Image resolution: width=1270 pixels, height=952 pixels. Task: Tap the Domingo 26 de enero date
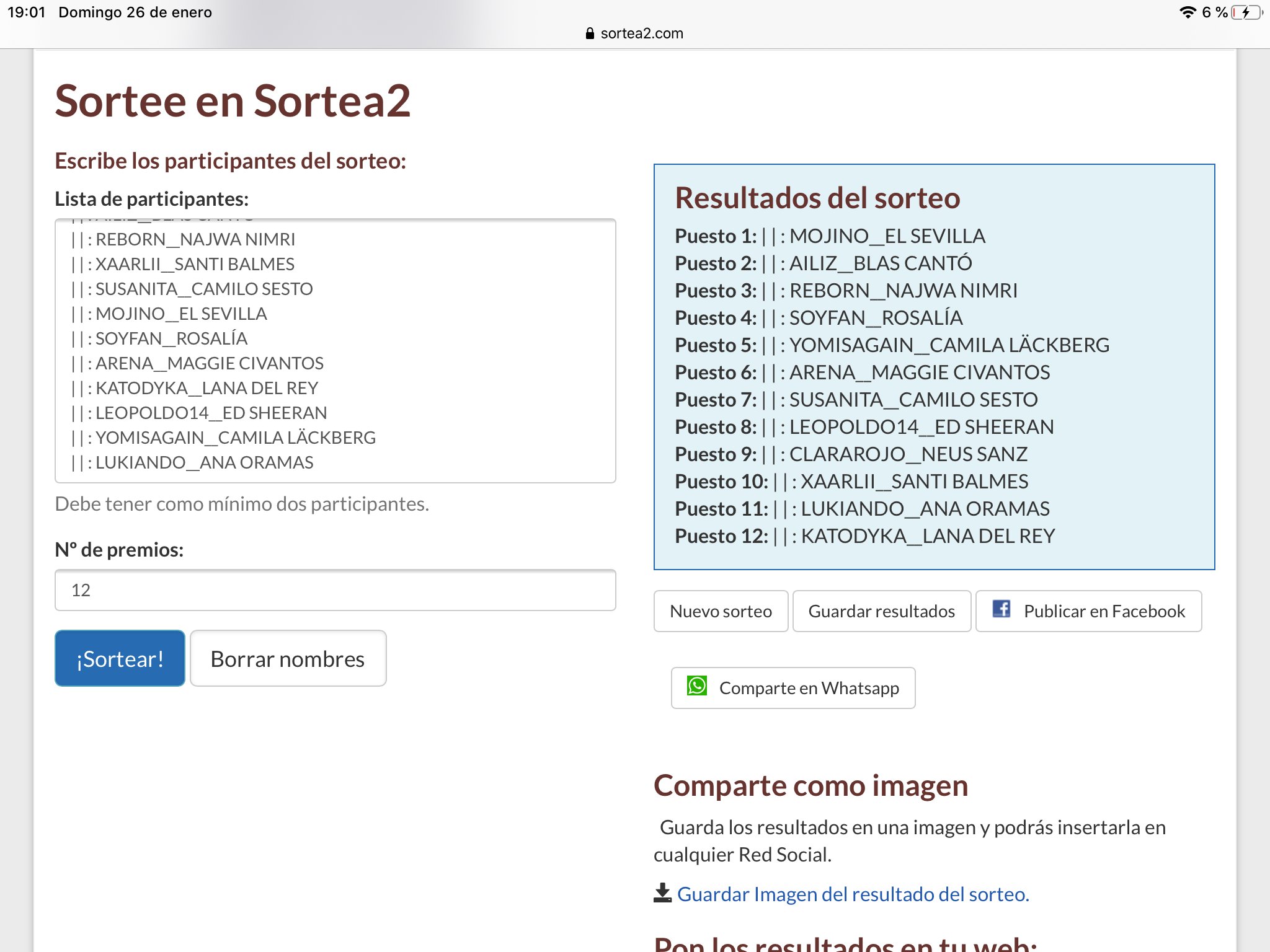135,12
